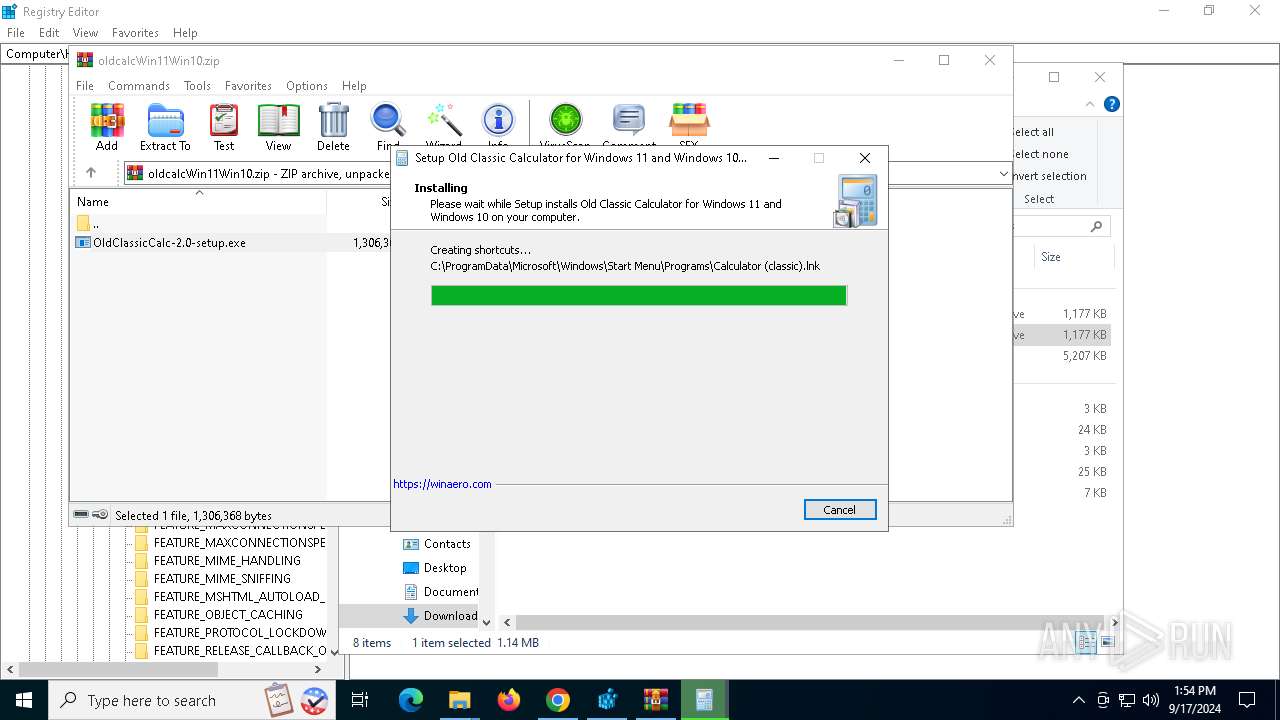Open the Registry Editor taskbar icon
1280x720 pixels.
coord(607,700)
